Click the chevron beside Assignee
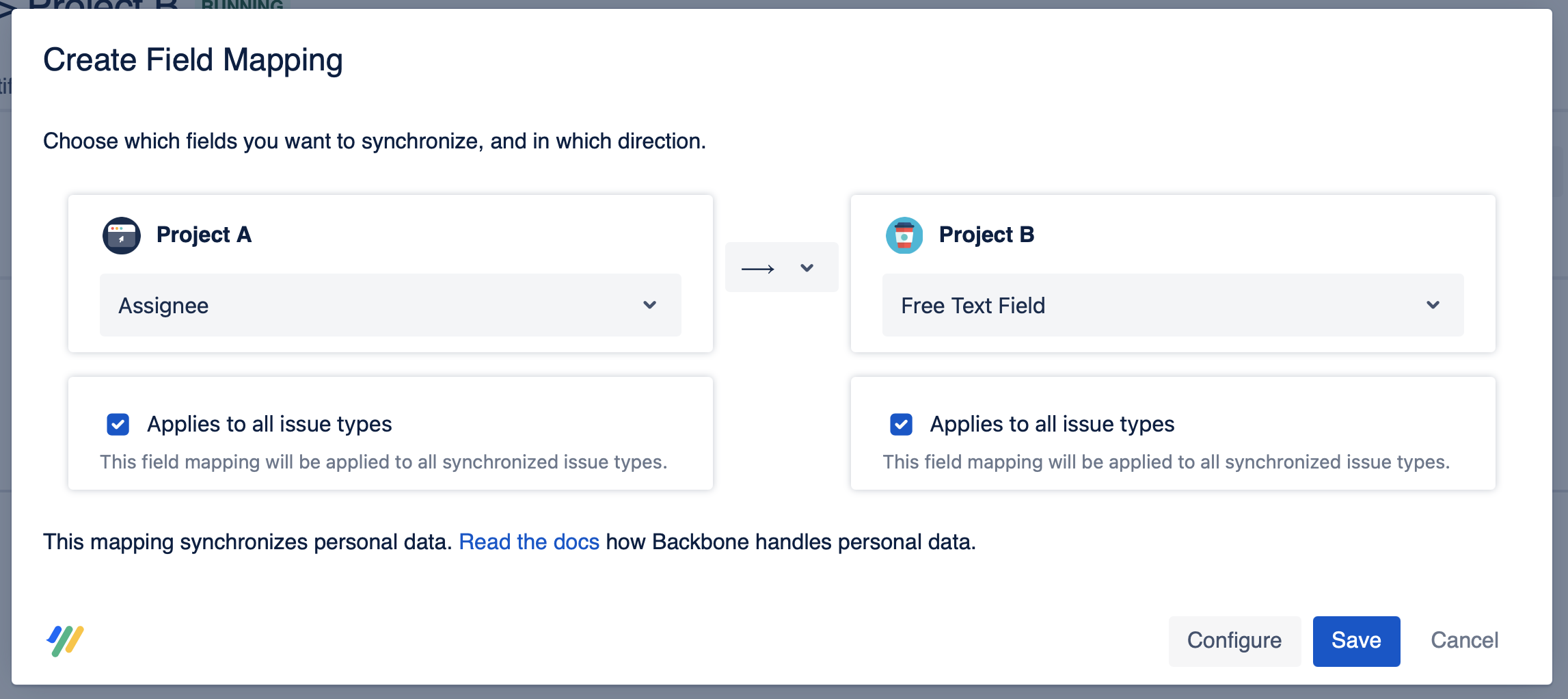Image resolution: width=1568 pixels, height=699 pixels. point(649,305)
